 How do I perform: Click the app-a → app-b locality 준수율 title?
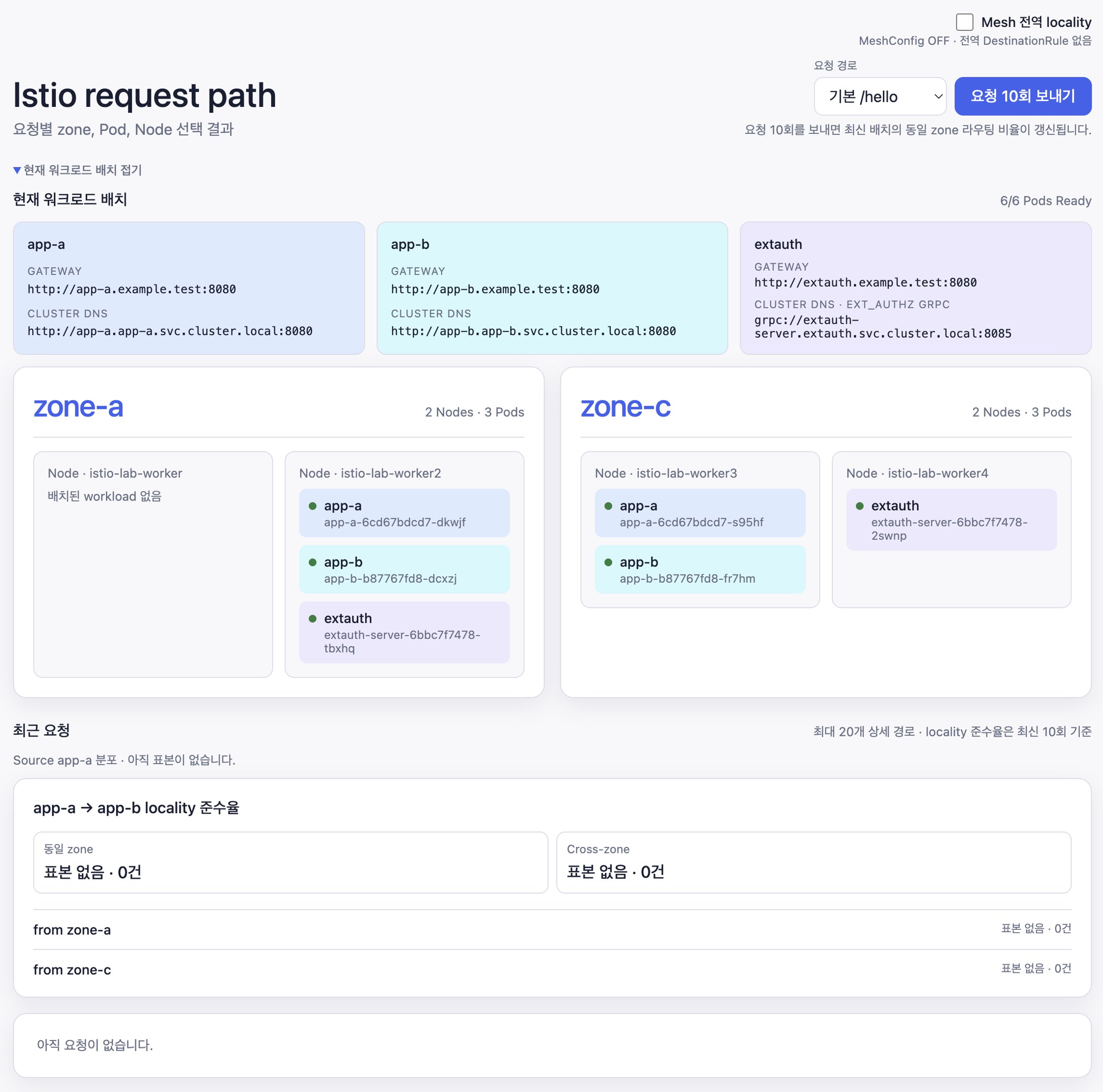(136, 808)
